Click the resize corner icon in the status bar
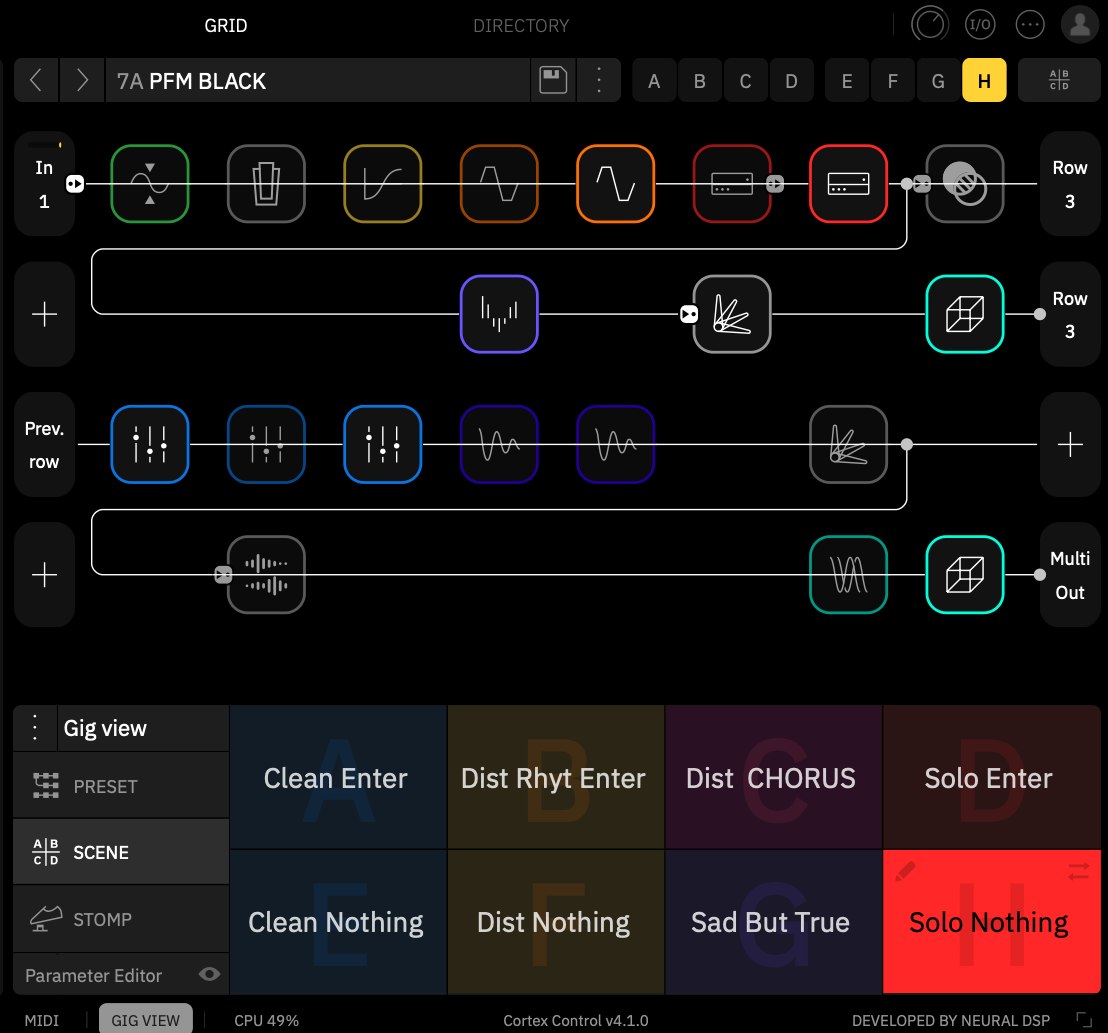Image resolution: width=1108 pixels, height=1033 pixels. [x=1083, y=1020]
